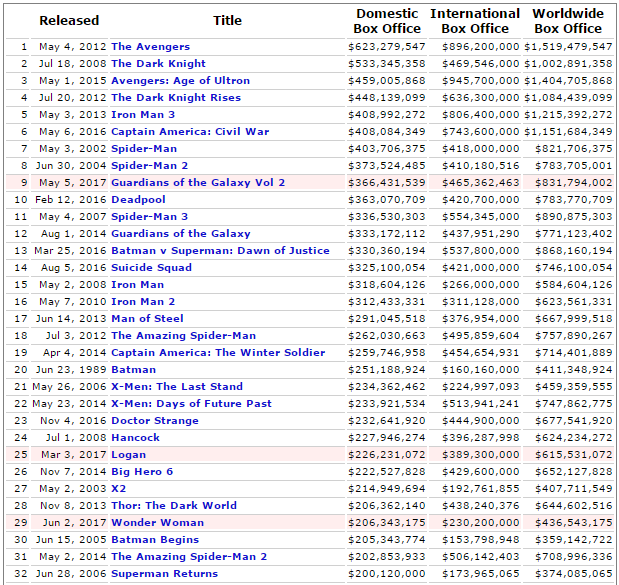The image size is (619, 585).
Task: Open Batman v Superman: Dawn of Justice link
Action: click(220, 250)
